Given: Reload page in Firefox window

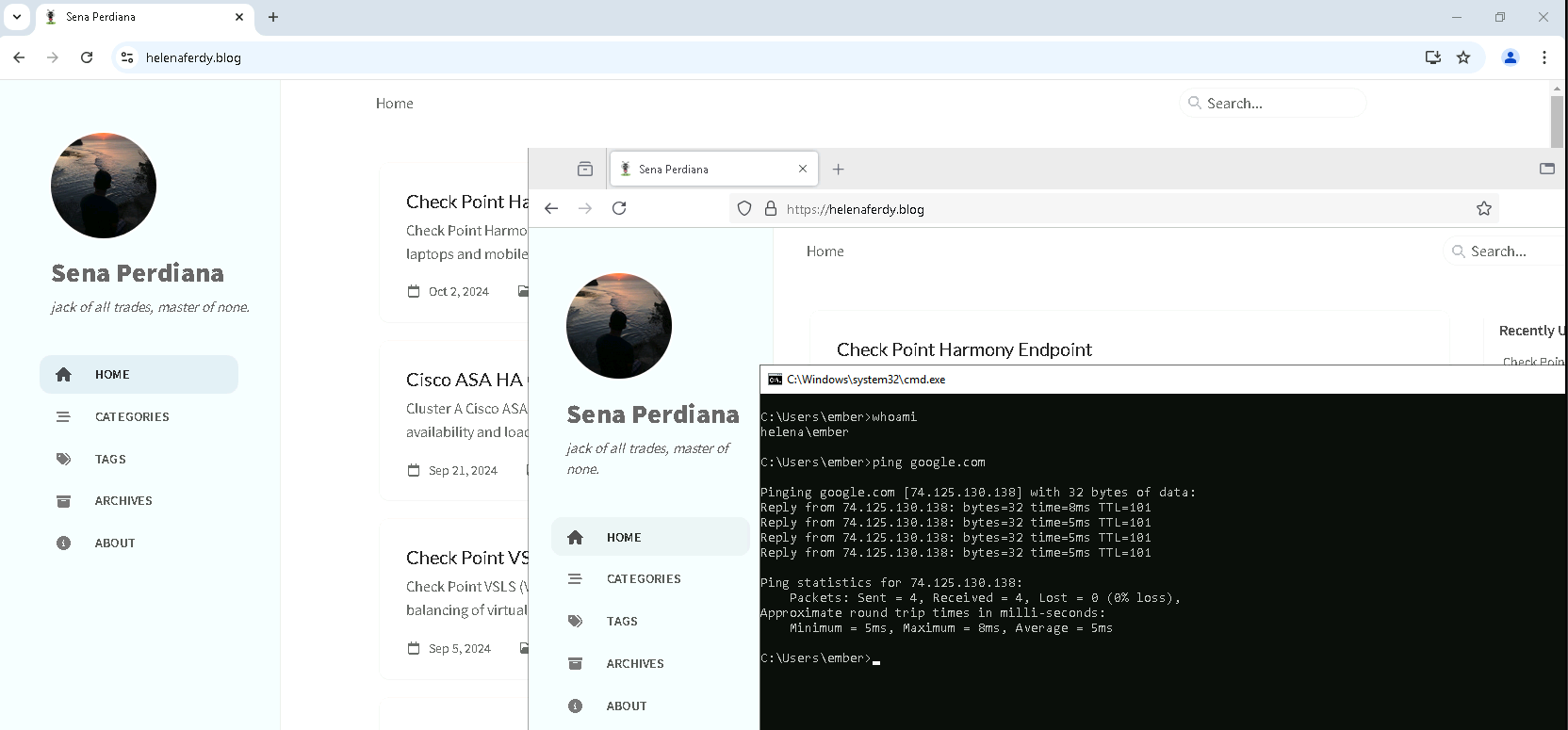Looking at the screenshot, I should tap(619, 208).
